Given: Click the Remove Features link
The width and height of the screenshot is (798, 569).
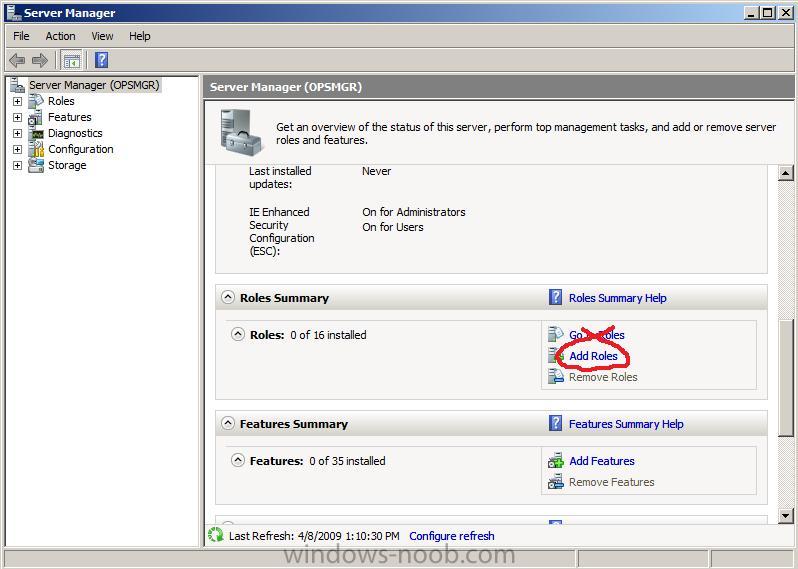Looking at the screenshot, I should pos(612,482).
